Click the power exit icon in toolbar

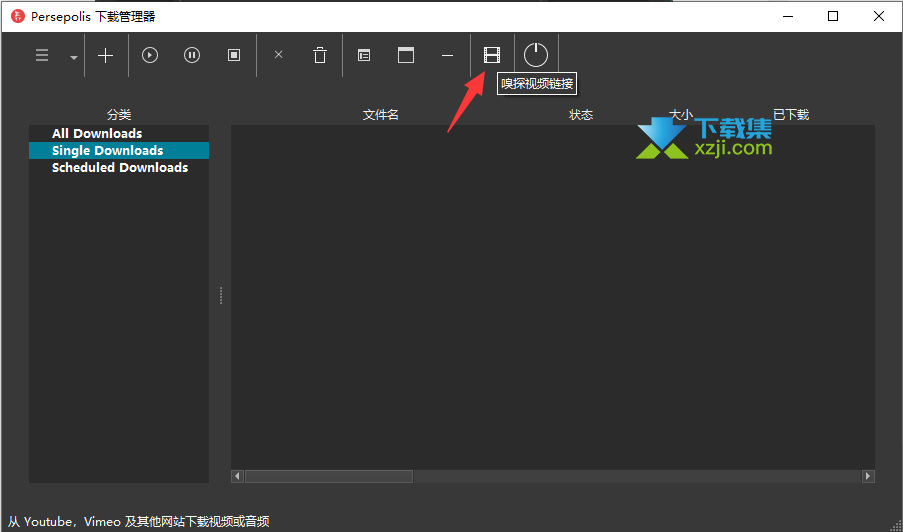click(536, 55)
